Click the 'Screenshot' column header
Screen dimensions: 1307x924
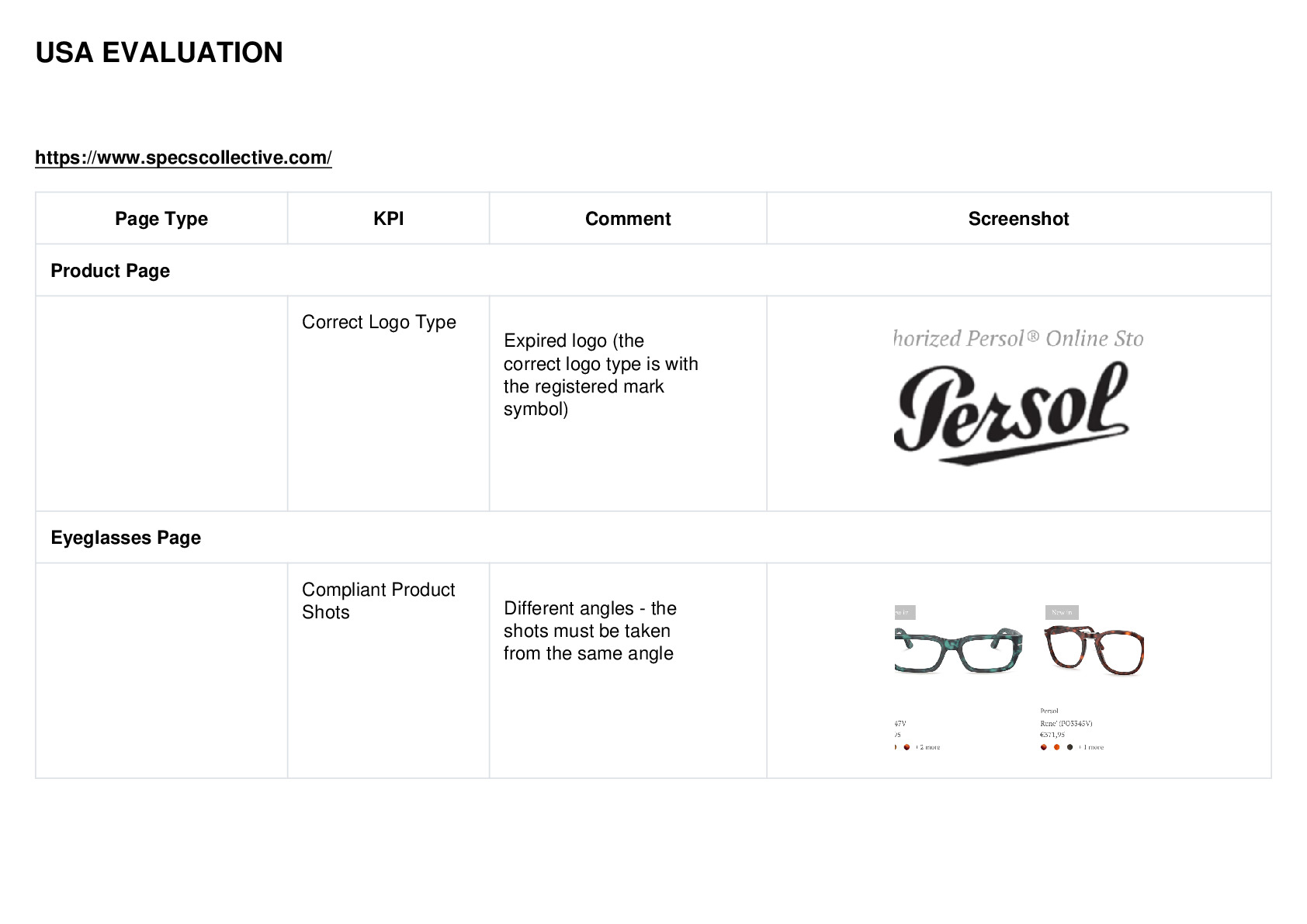point(1018,219)
